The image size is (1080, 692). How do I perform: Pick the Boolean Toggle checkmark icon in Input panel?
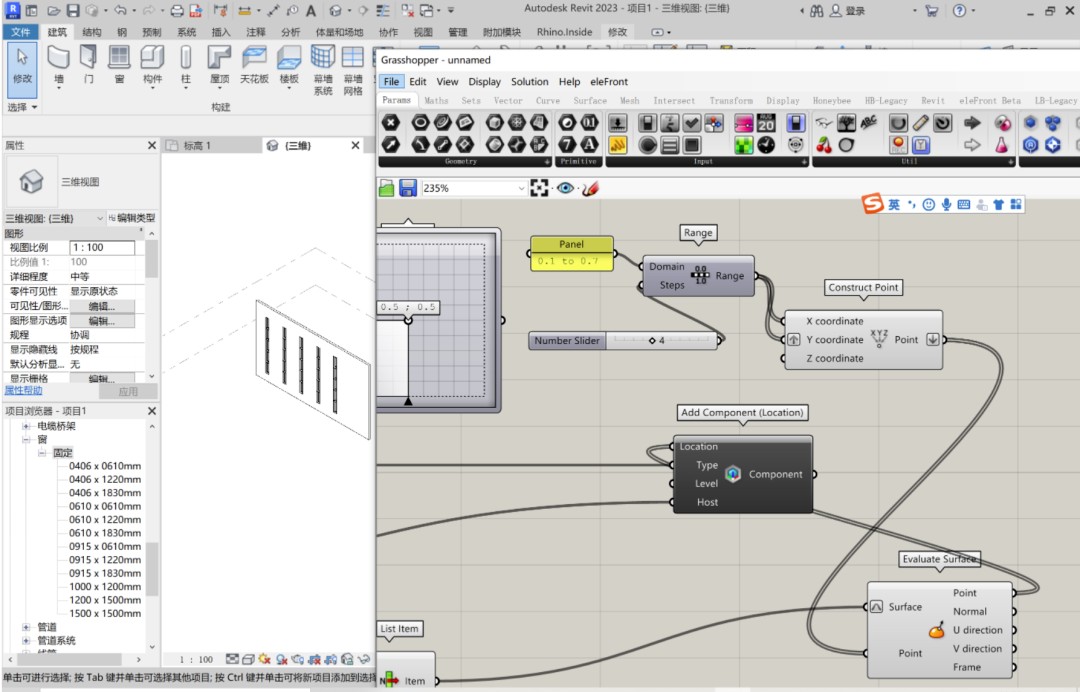point(692,123)
